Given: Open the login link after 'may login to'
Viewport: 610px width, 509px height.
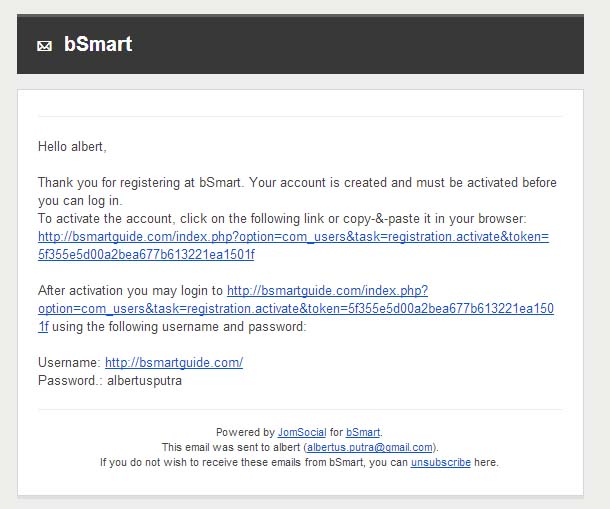Looking at the screenshot, I should tap(328, 291).
